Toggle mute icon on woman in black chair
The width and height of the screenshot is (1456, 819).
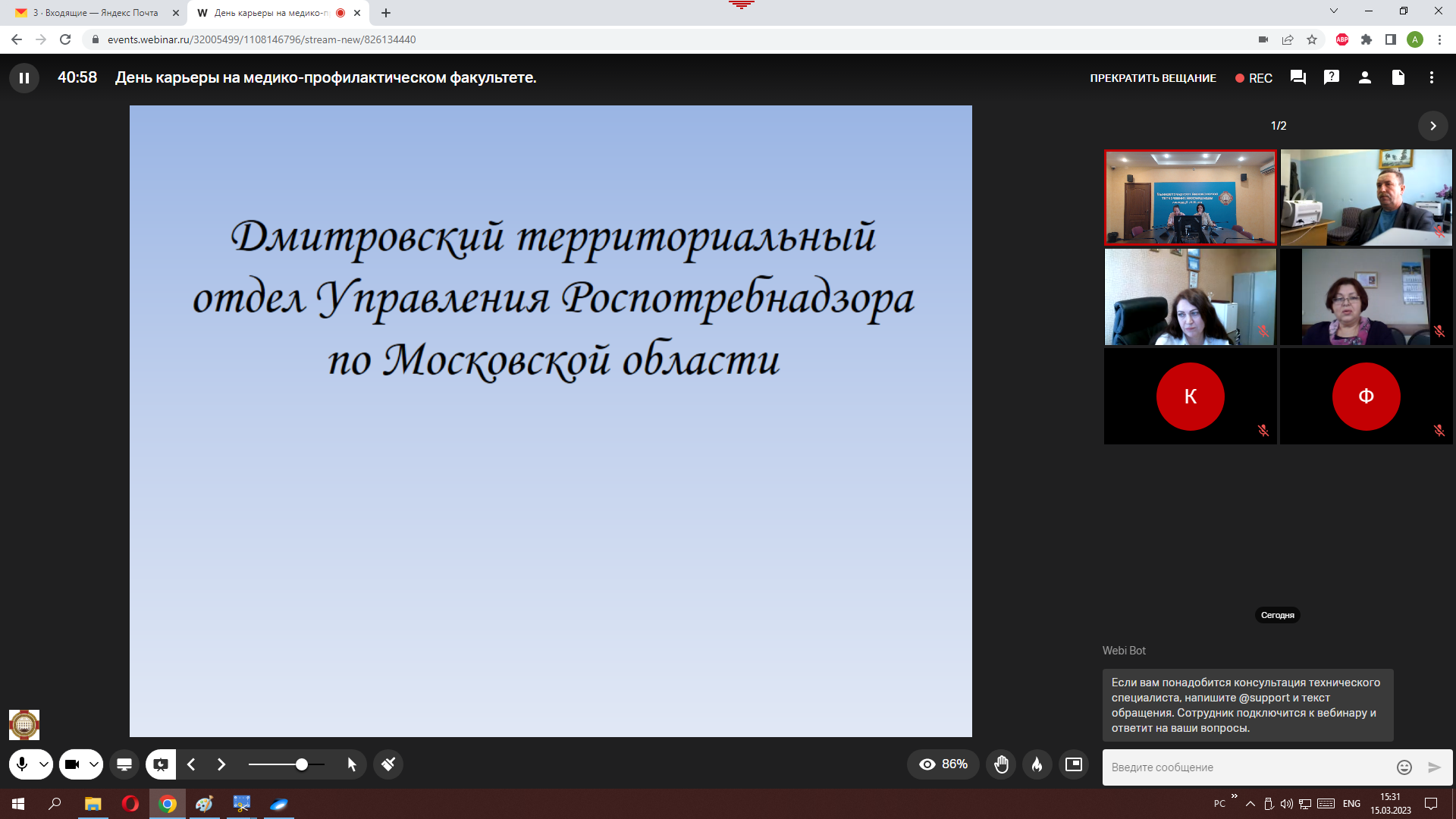pyautogui.click(x=1263, y=331)
